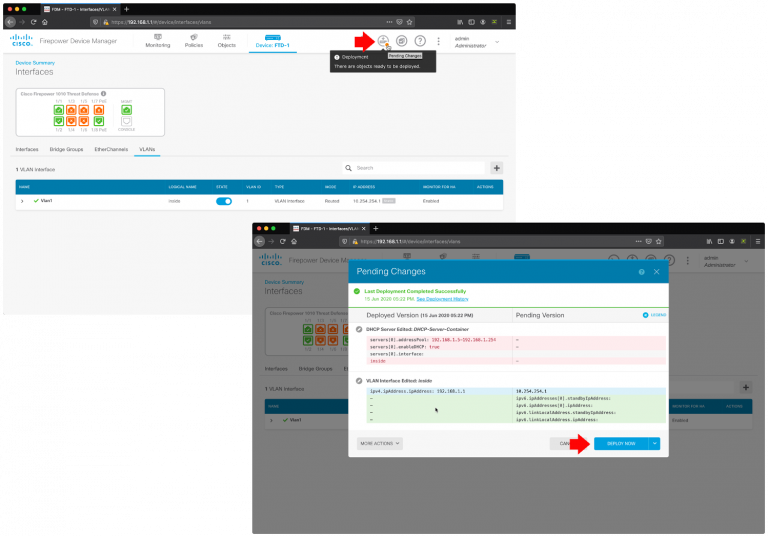Open Policies menu in upper window
Viewport: 768px width, 536px height.
pyautogui.click(x=194, y=41)
